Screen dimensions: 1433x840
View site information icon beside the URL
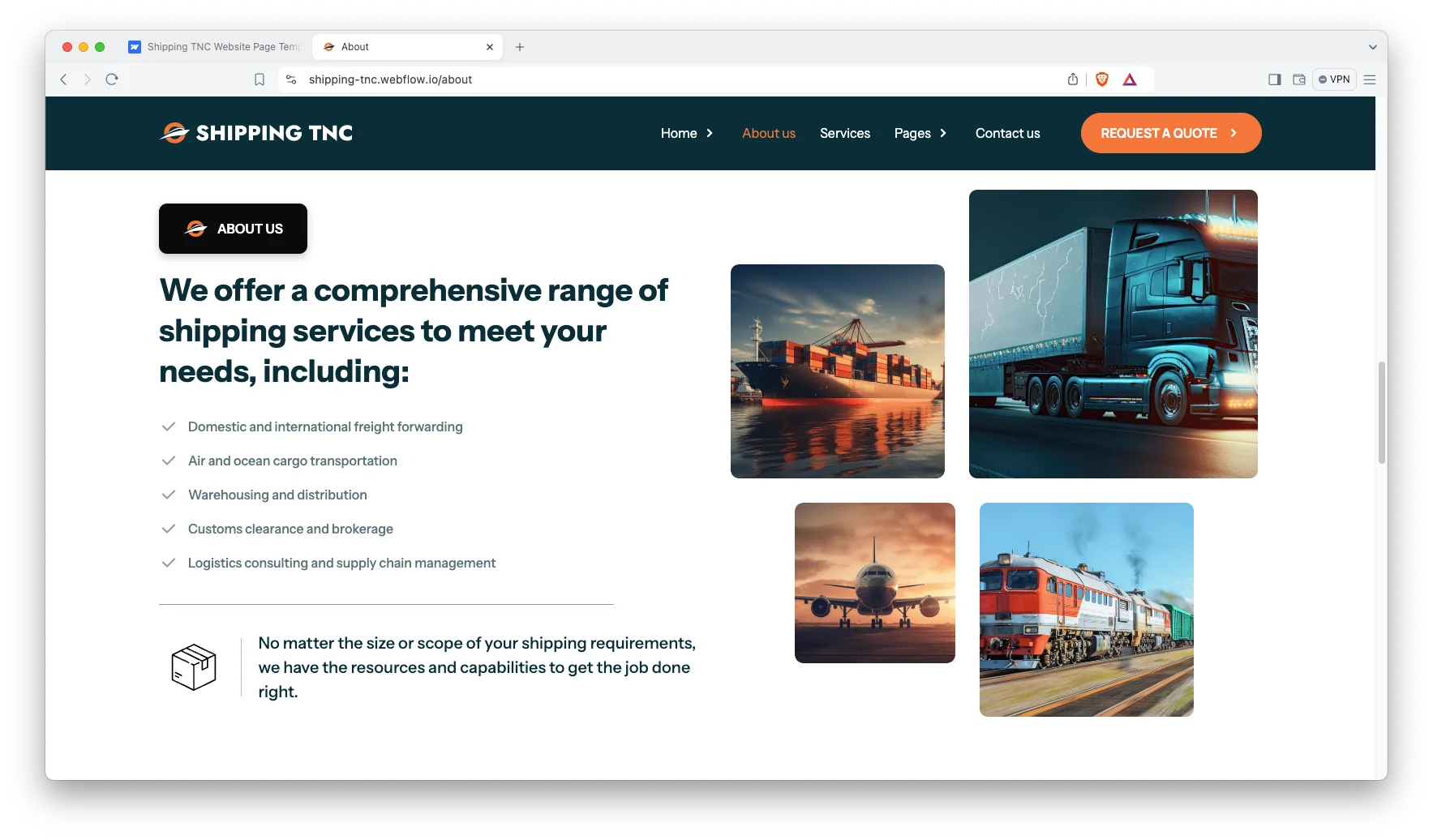point(291,79)
